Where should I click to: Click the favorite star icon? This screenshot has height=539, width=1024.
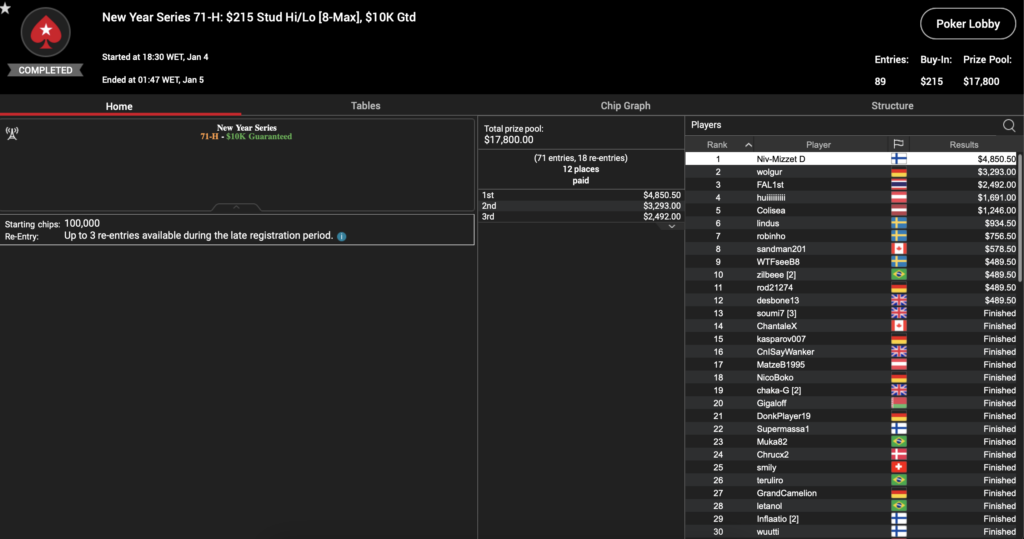5,8
